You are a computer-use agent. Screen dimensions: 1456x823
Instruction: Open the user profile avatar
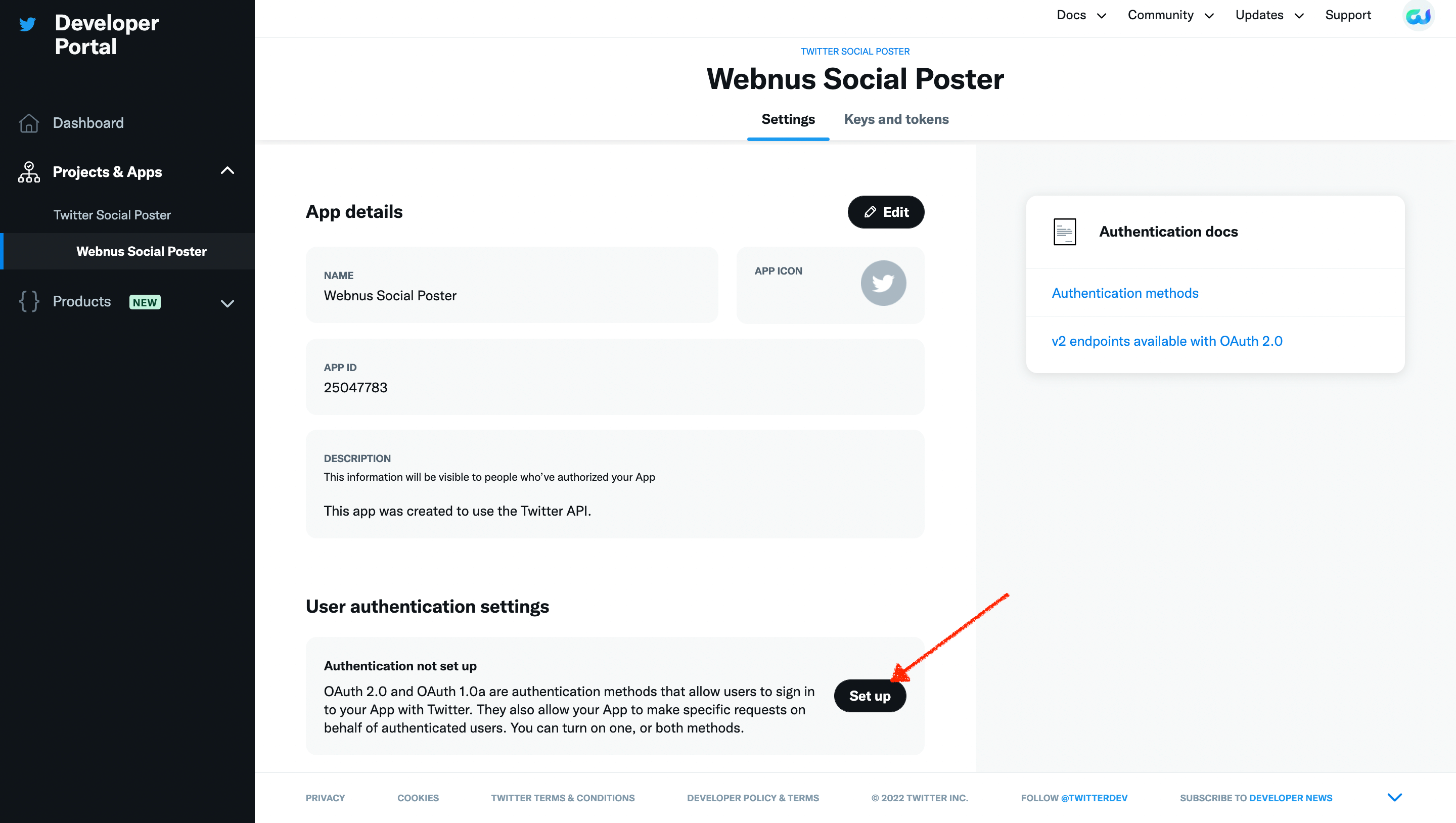point(1419,16)
